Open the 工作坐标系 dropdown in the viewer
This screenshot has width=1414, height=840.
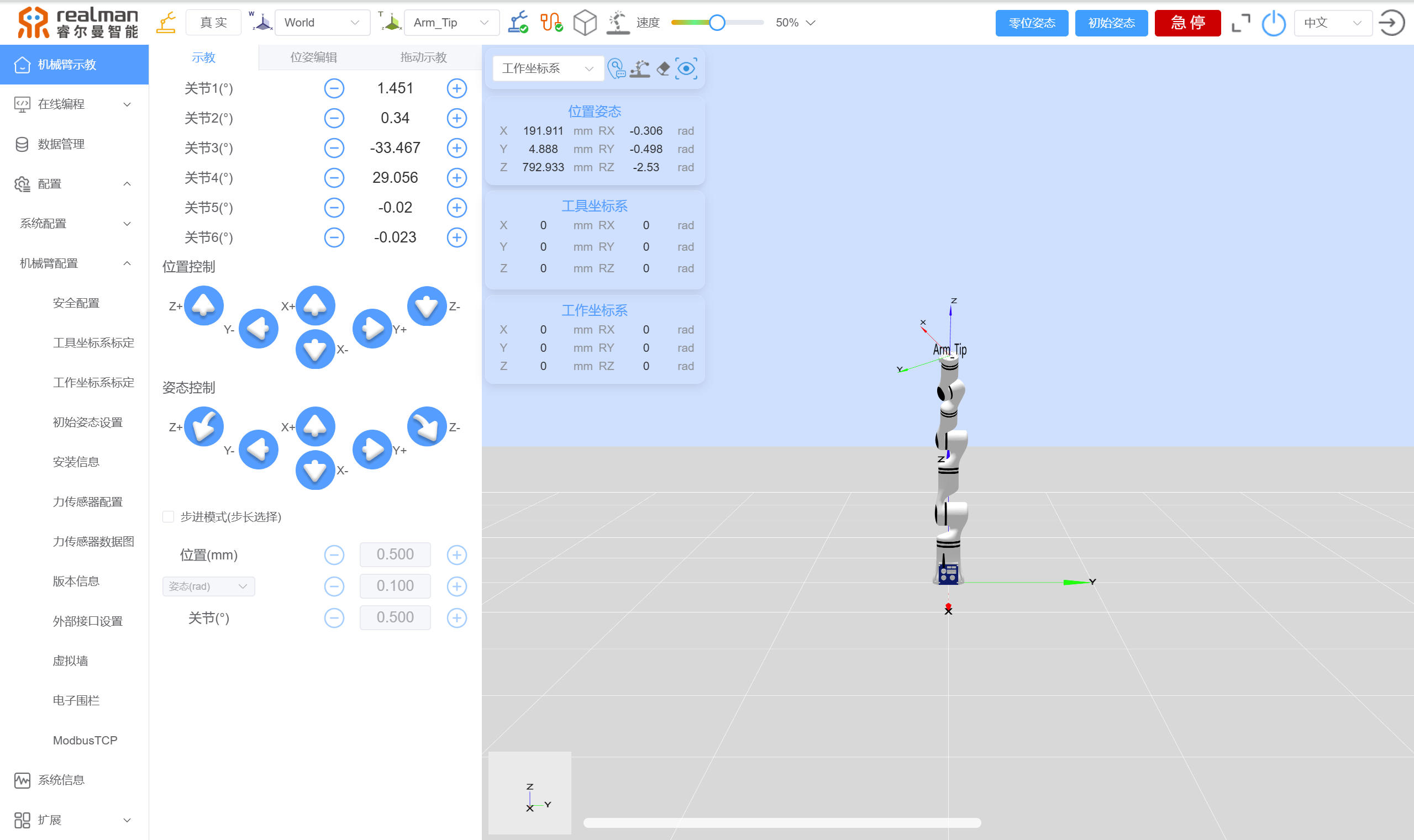pyautogui.click(x=548, y=68)
